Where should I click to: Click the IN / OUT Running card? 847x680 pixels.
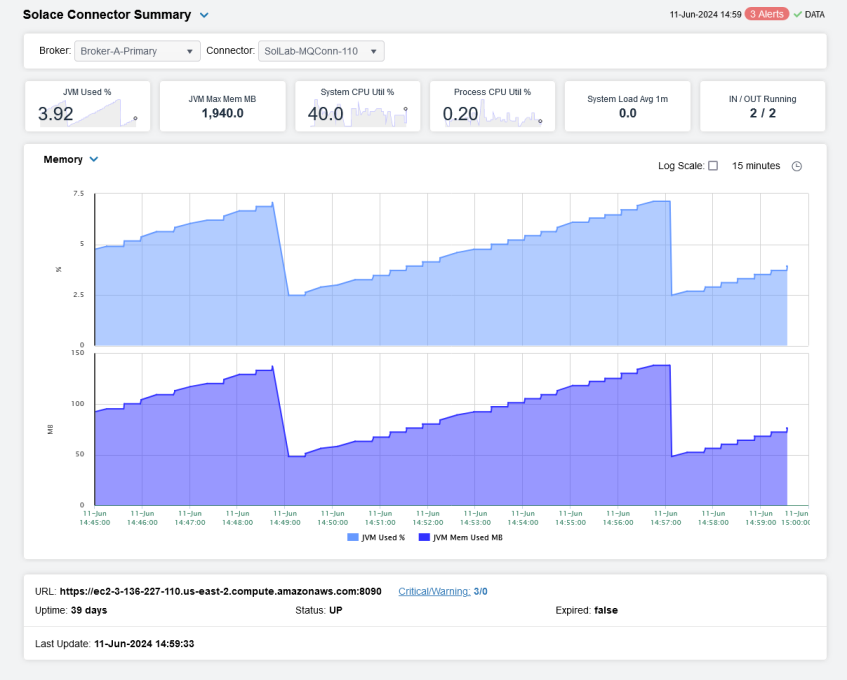(762, 106)
